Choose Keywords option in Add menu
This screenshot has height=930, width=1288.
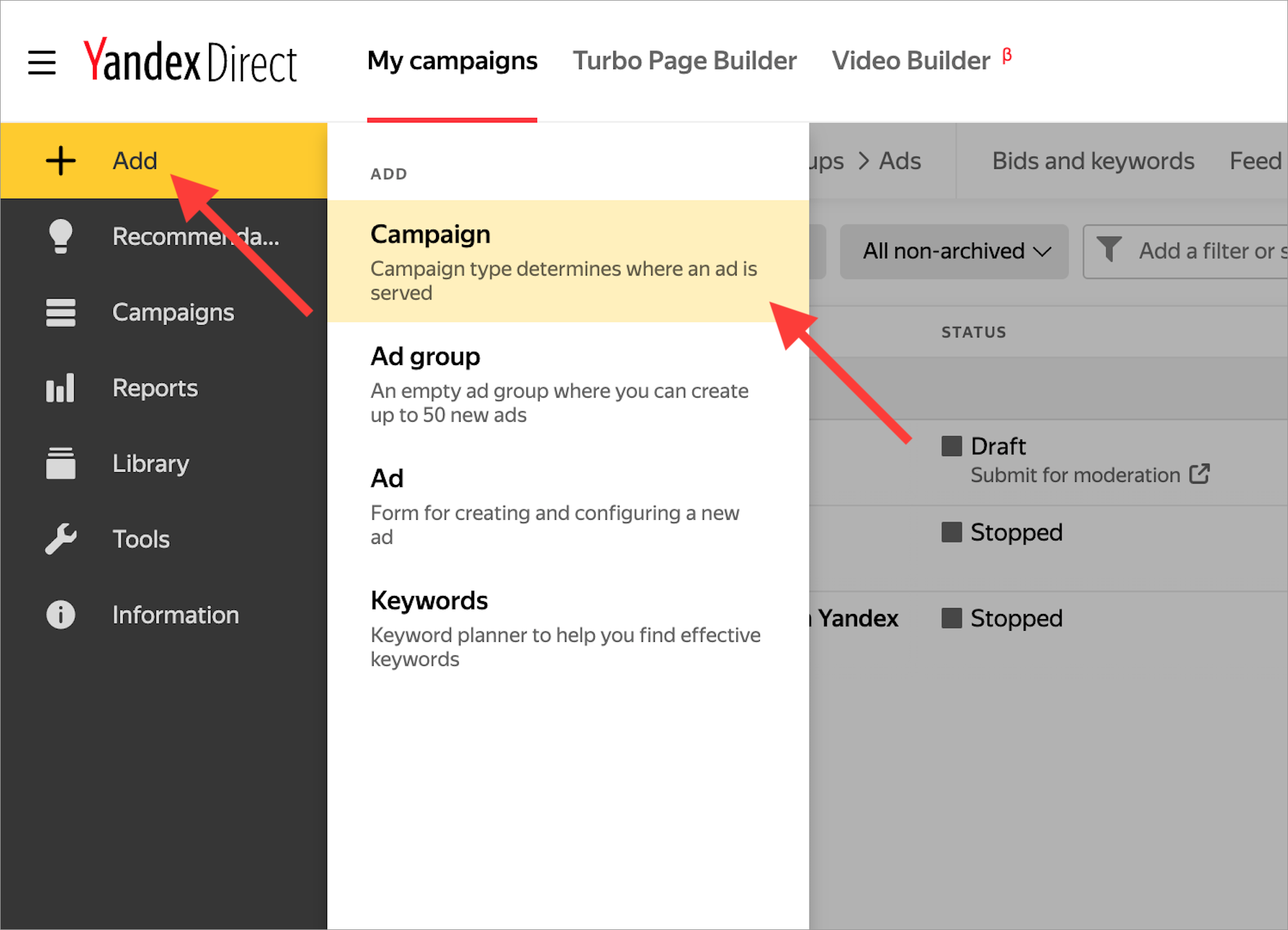[568, 628]
